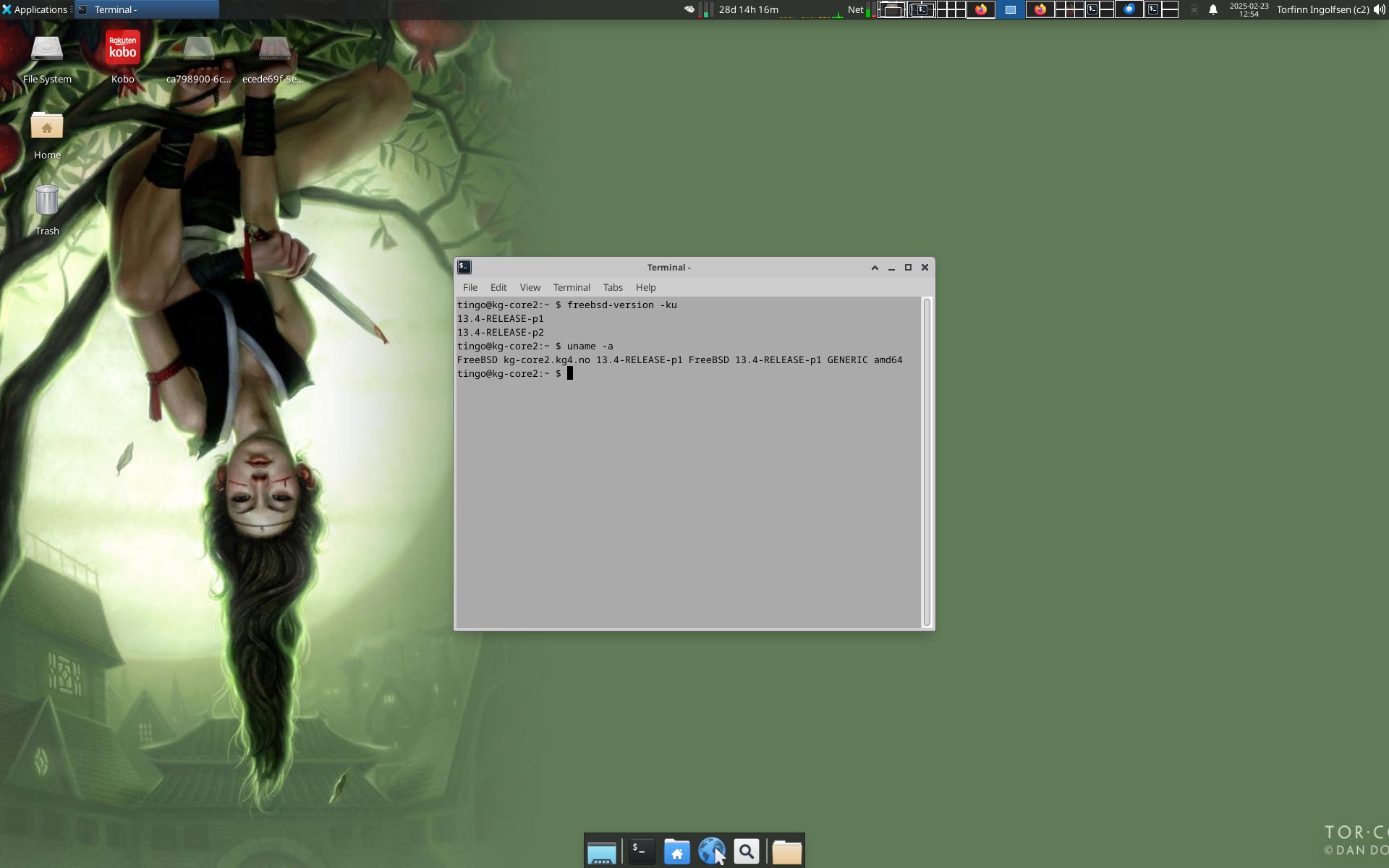1389x868 pixels.
Task: Toggle the terminal window's roll-up arrow
Action: click(x=875, y=268)
